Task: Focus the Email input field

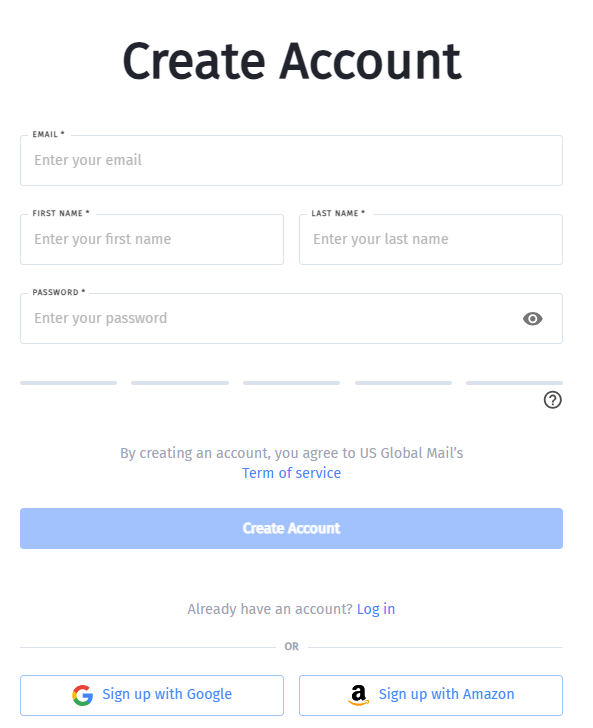Action: tap(291, 161)
